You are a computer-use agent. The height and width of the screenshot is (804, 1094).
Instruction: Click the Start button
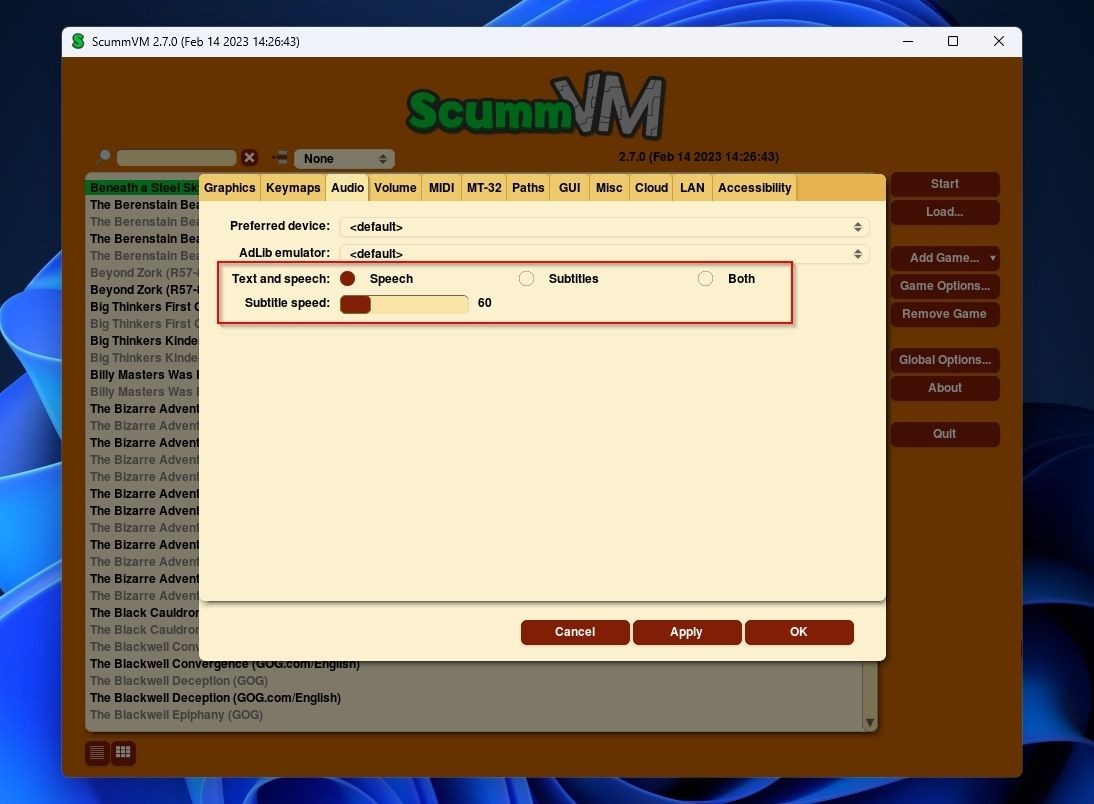coord(945,184)
